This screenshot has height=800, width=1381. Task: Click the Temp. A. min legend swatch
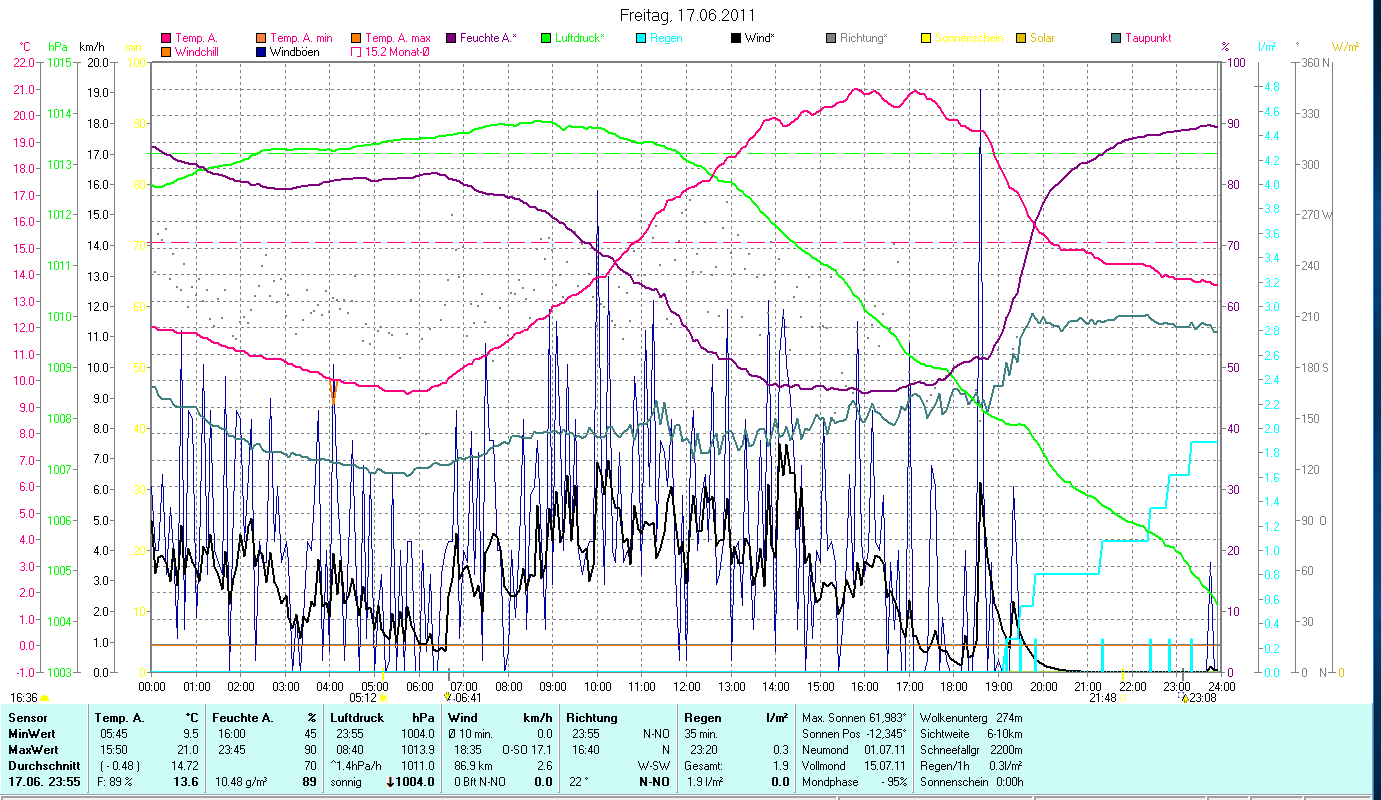[x=261, y=38]
